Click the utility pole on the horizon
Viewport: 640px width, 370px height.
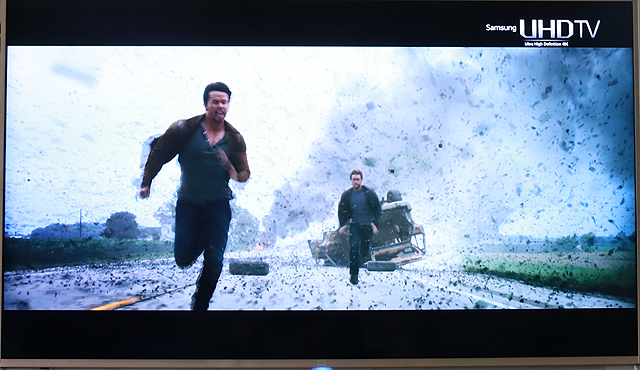[x=80, y=223]
